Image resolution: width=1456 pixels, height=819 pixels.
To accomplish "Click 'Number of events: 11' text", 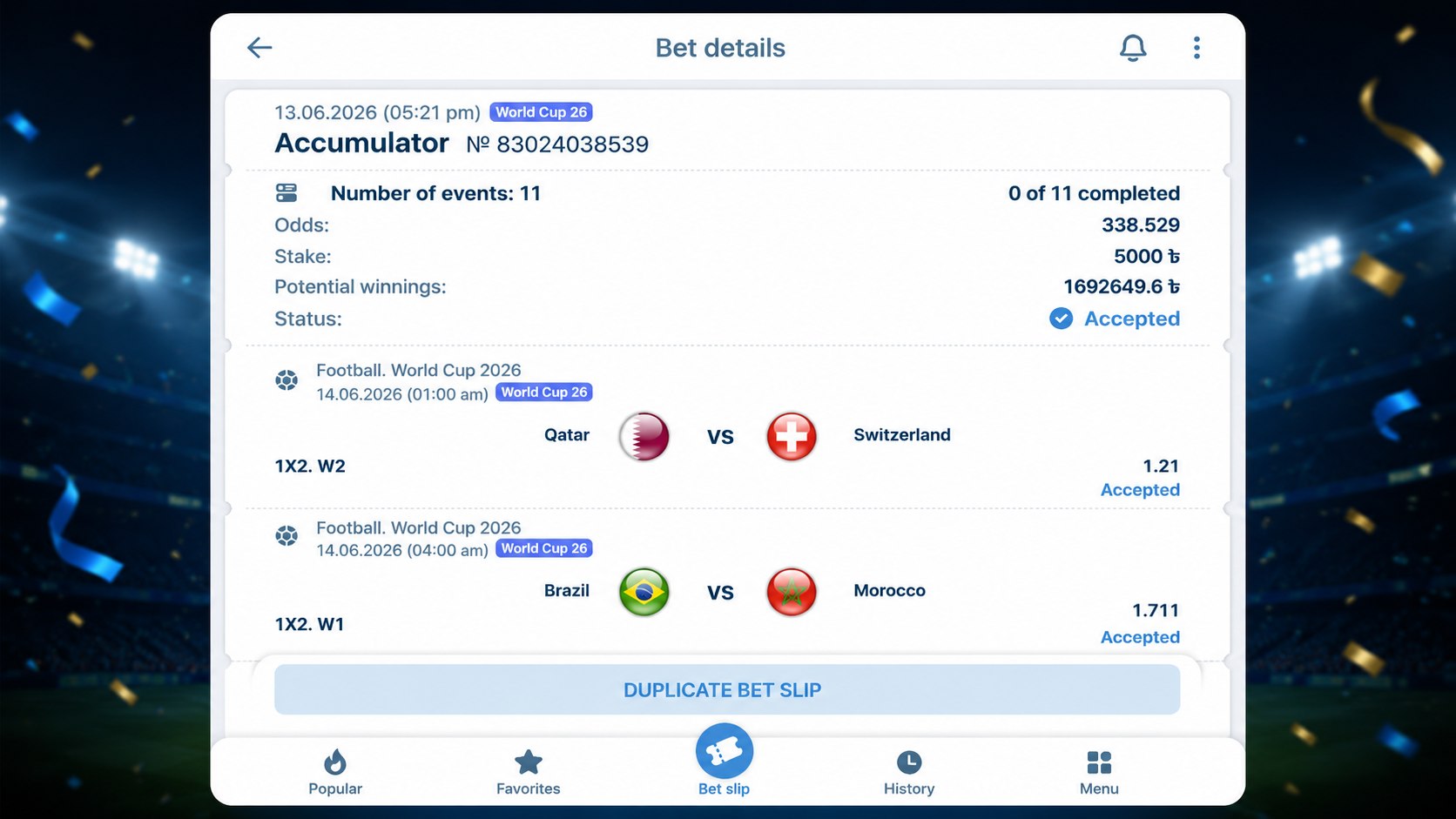I will pos(435,193).
